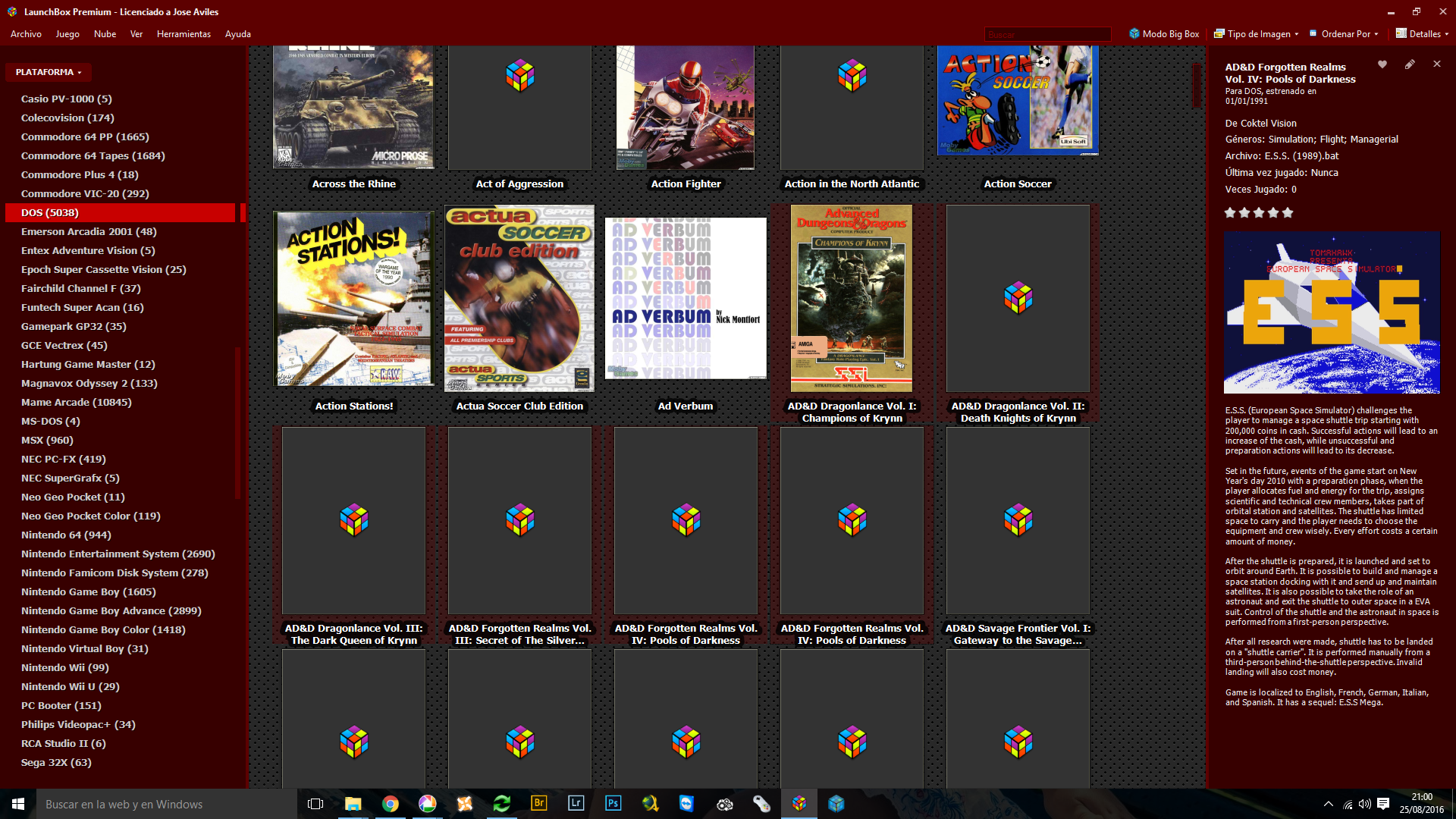Screen dimensions: 1456x819
Task: Open the Nube menu
Action: pyautogui.click(x=105, y=34)
